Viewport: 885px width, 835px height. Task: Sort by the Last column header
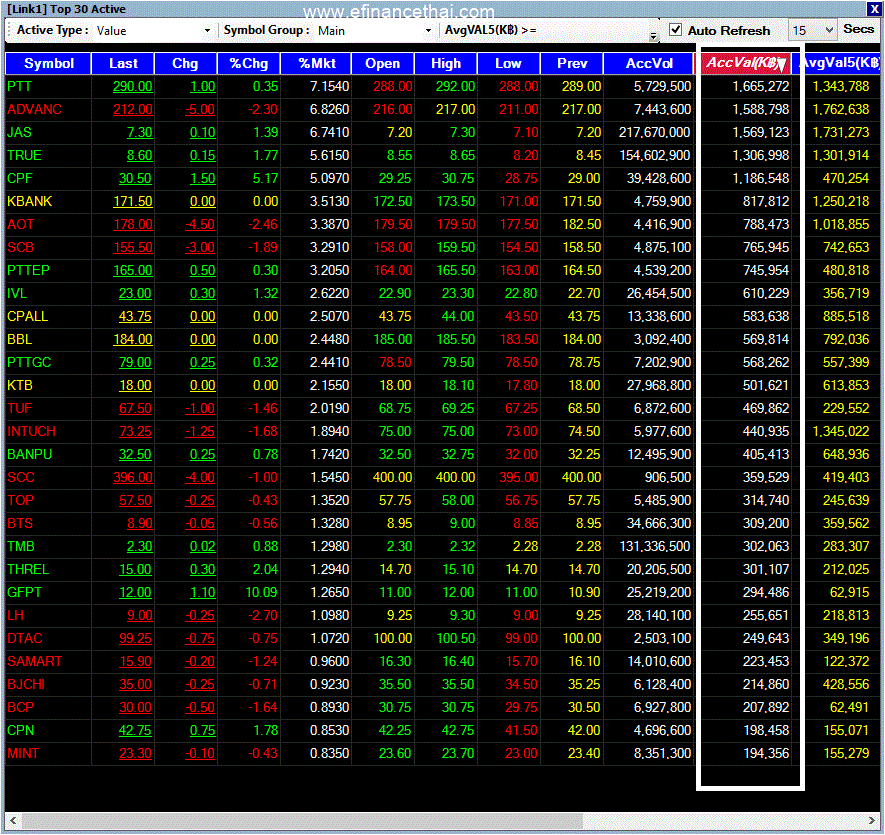(x=123, y=63)
